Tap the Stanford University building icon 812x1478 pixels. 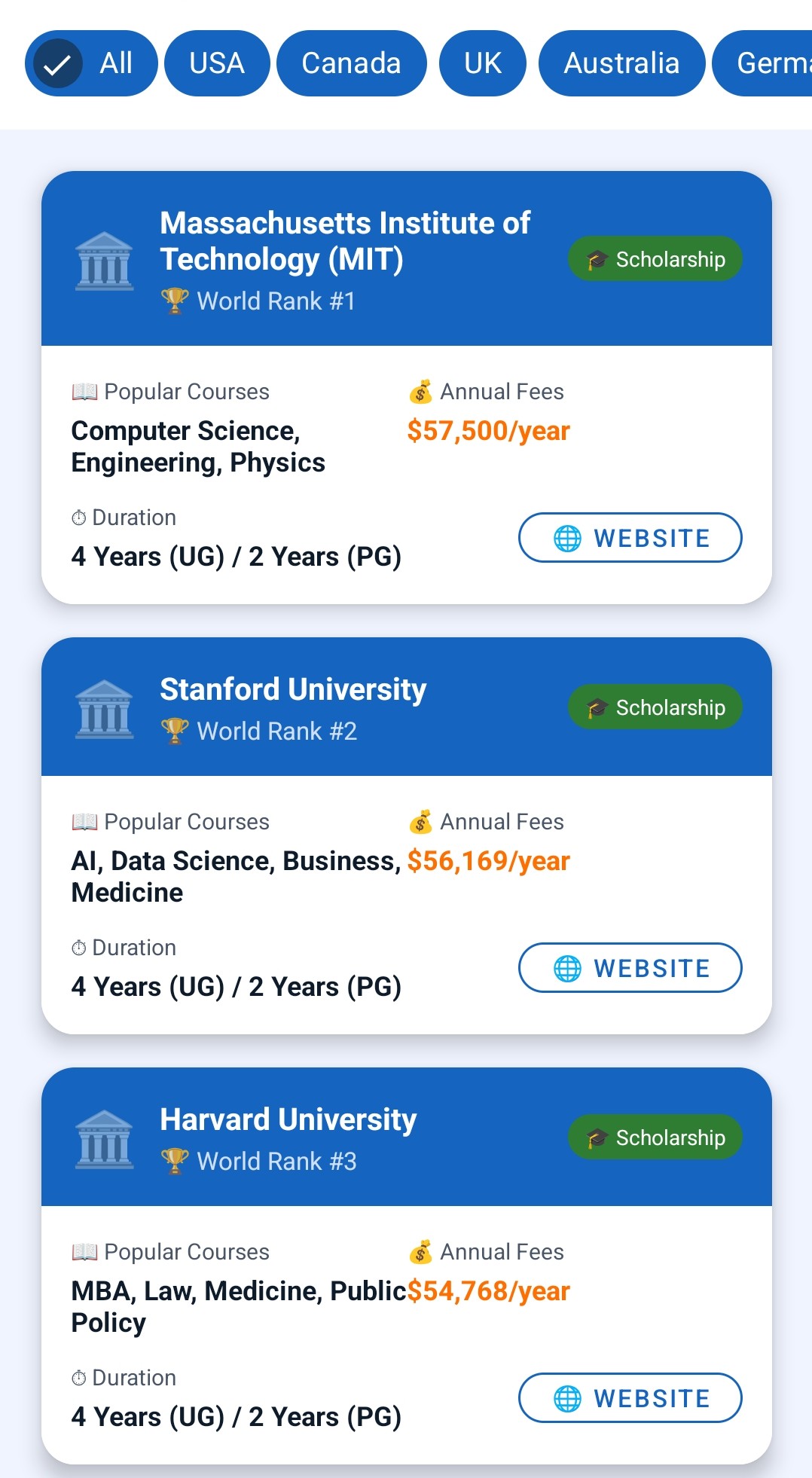click(x=105, y=709)
